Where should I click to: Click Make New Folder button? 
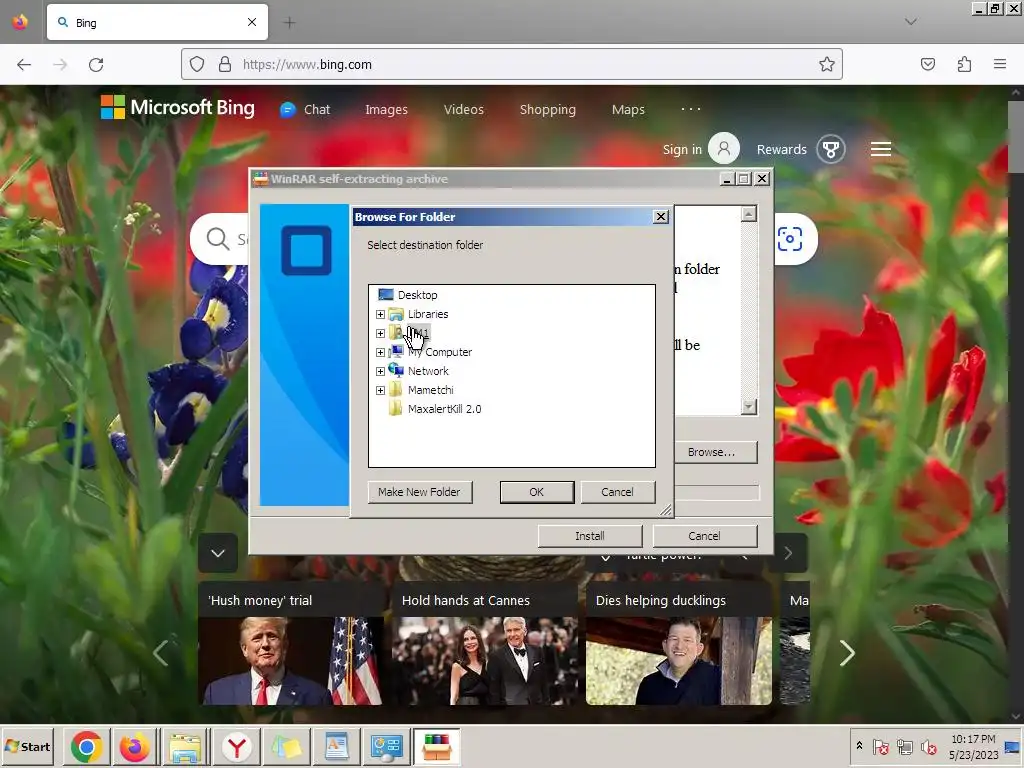(420, 492)
